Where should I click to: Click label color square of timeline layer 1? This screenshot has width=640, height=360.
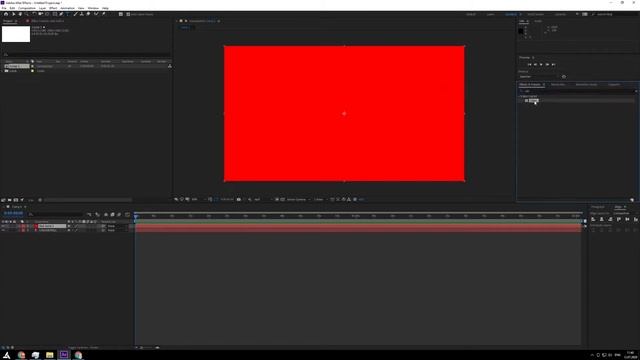(23, 226)
